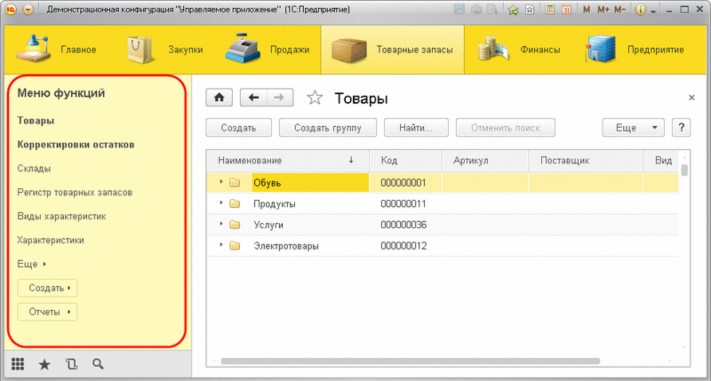Open Характеристики in functions menu
Image resolution: width=711 pixels, height=381 pixels.
point(50,240)
